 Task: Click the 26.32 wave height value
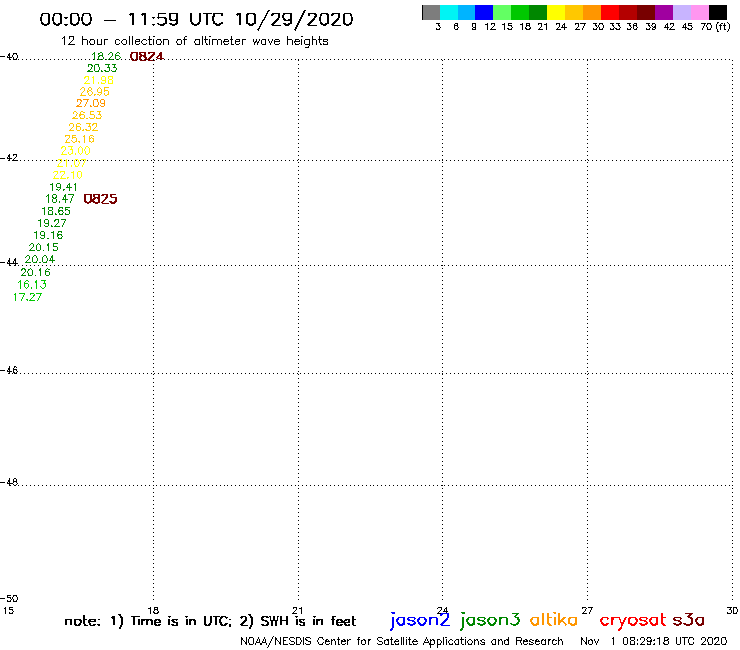coord(83,127)
